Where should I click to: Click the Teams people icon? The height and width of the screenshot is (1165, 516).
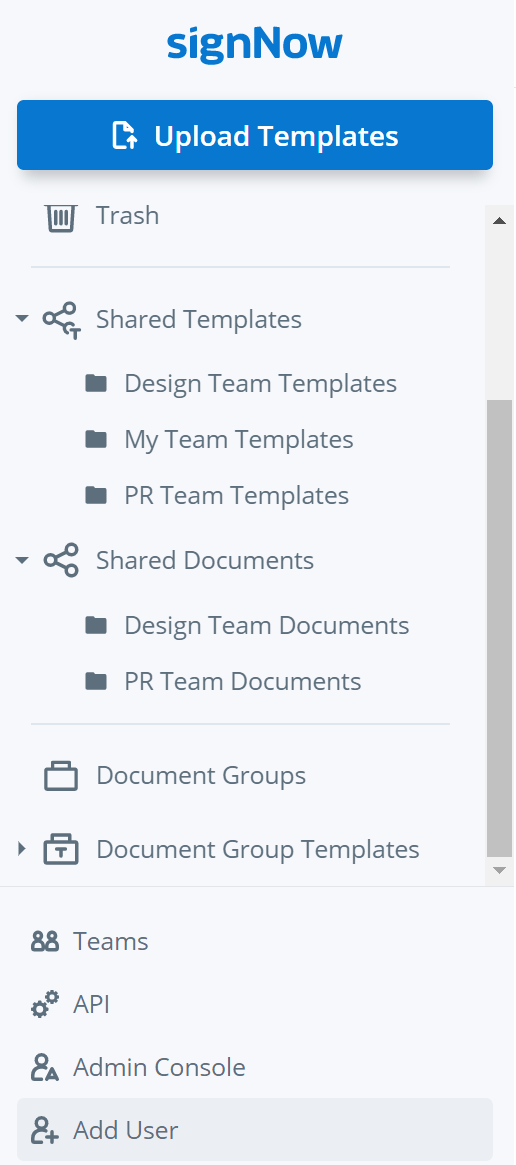click(45, 942)
